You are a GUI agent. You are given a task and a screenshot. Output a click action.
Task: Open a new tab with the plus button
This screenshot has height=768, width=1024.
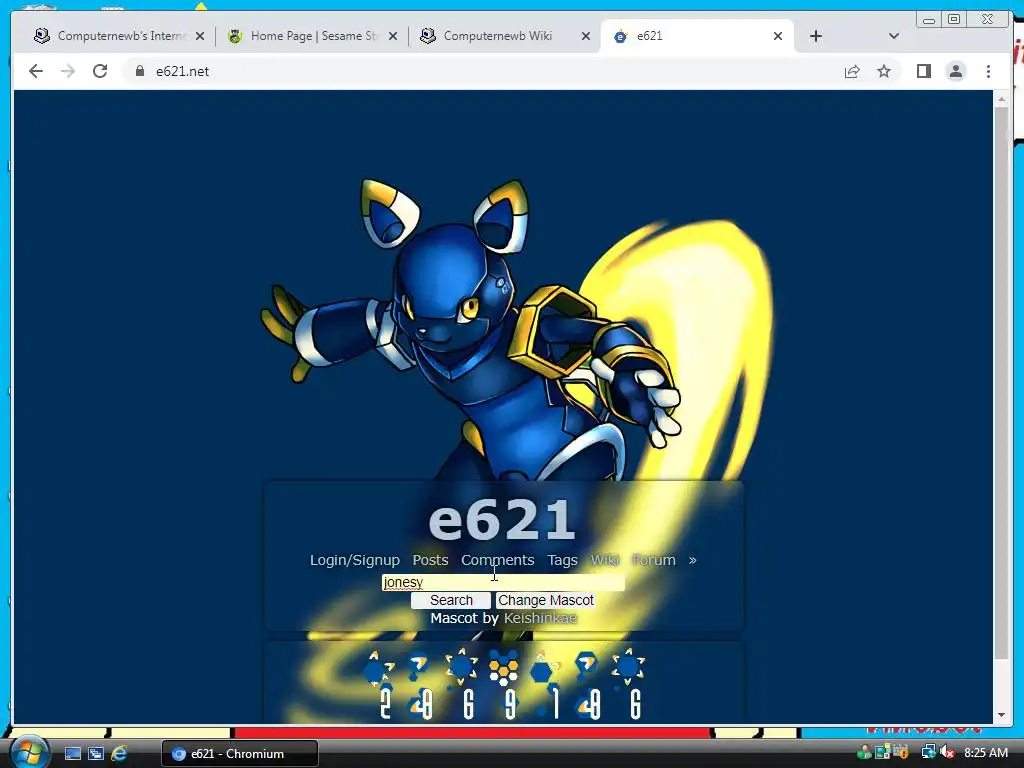click(x=816, y=36)
